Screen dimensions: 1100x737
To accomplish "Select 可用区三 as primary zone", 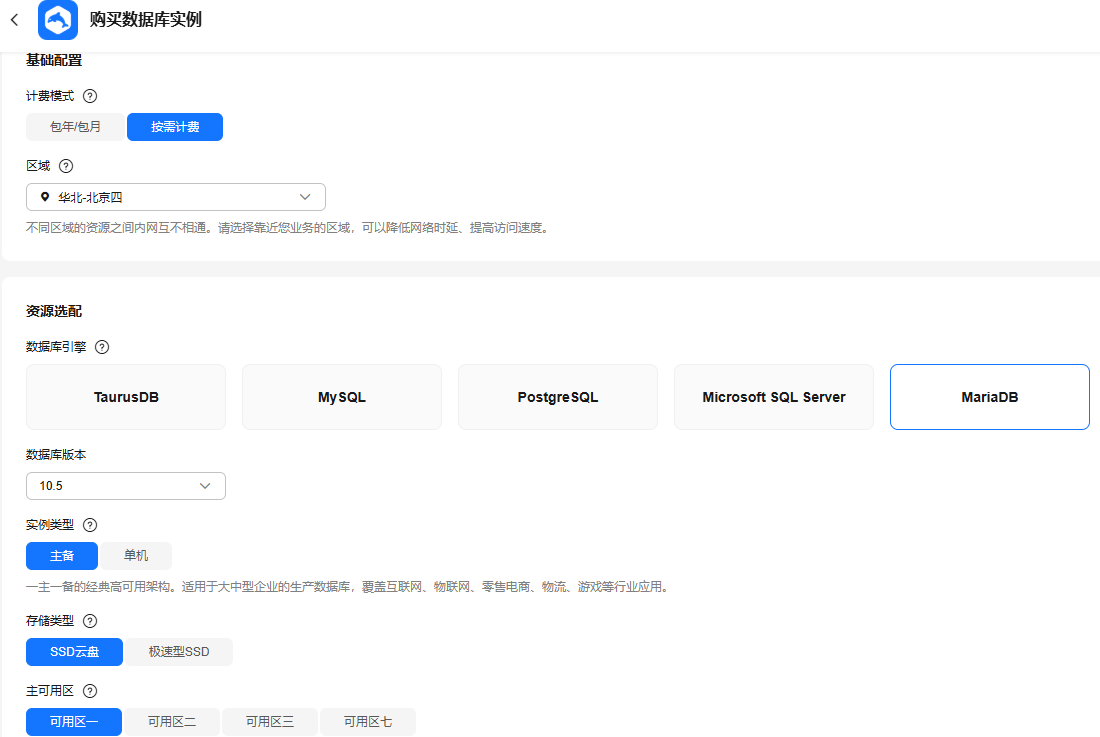I will tap(270, 722).
